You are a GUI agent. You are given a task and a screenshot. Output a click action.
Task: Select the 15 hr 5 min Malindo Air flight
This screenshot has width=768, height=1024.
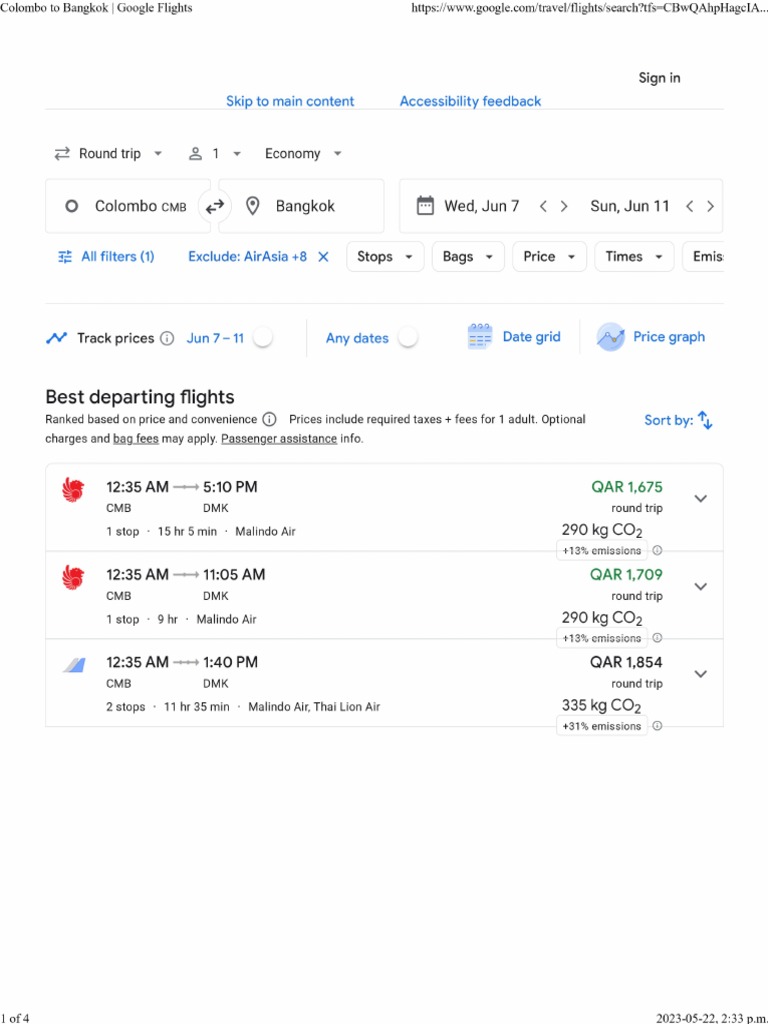coord(384,507)
